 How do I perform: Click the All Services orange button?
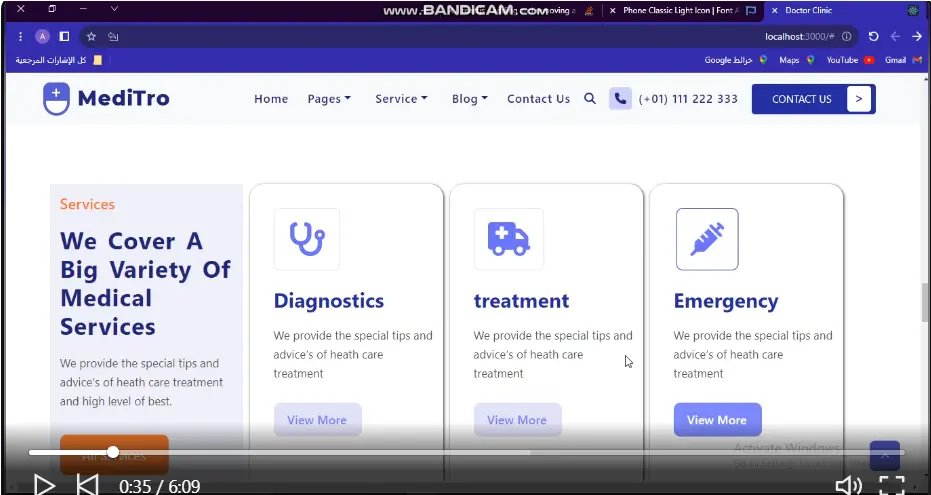(x=114, y=455)
